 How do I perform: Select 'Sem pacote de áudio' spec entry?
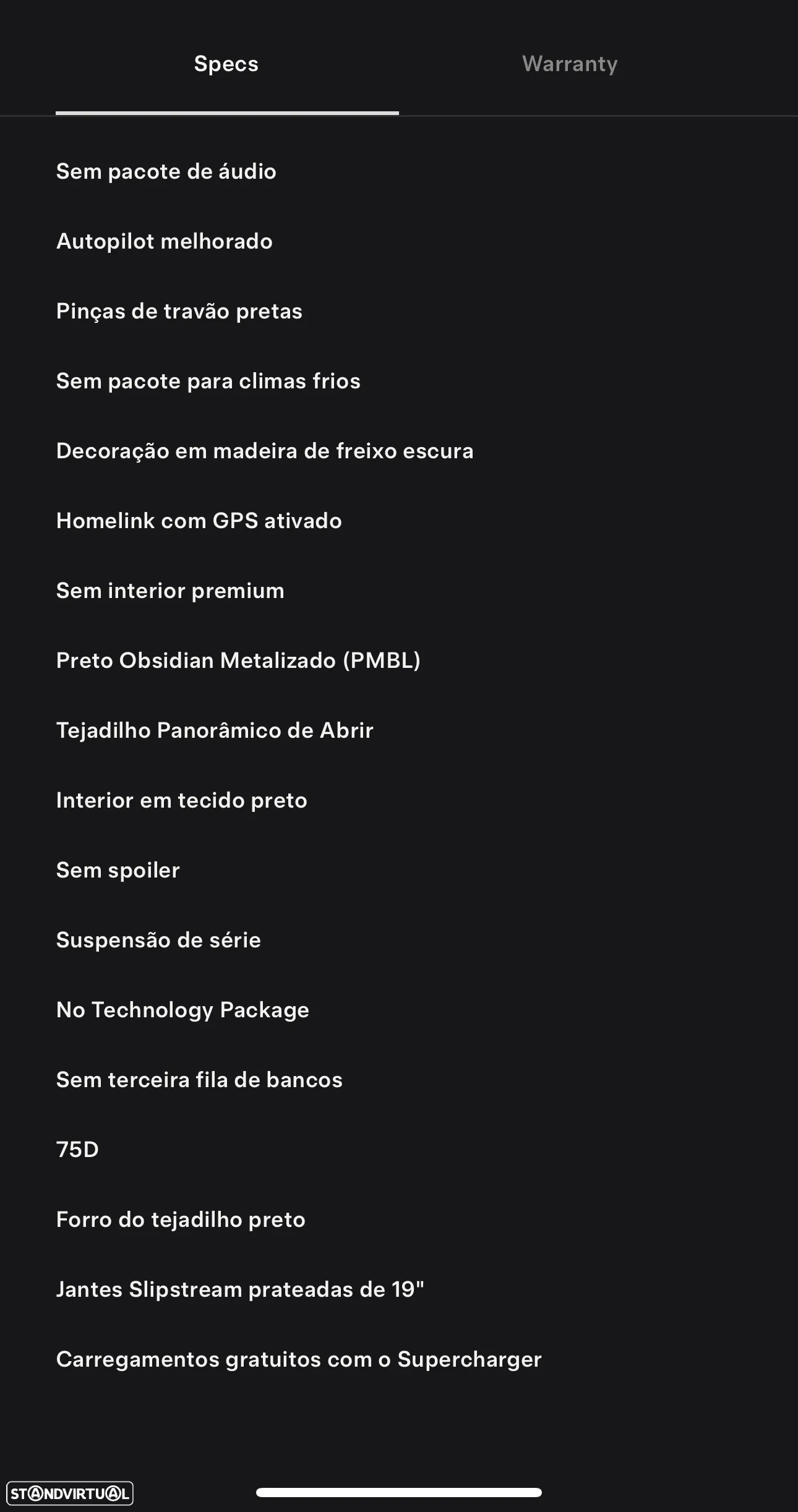tap(166, 171)
